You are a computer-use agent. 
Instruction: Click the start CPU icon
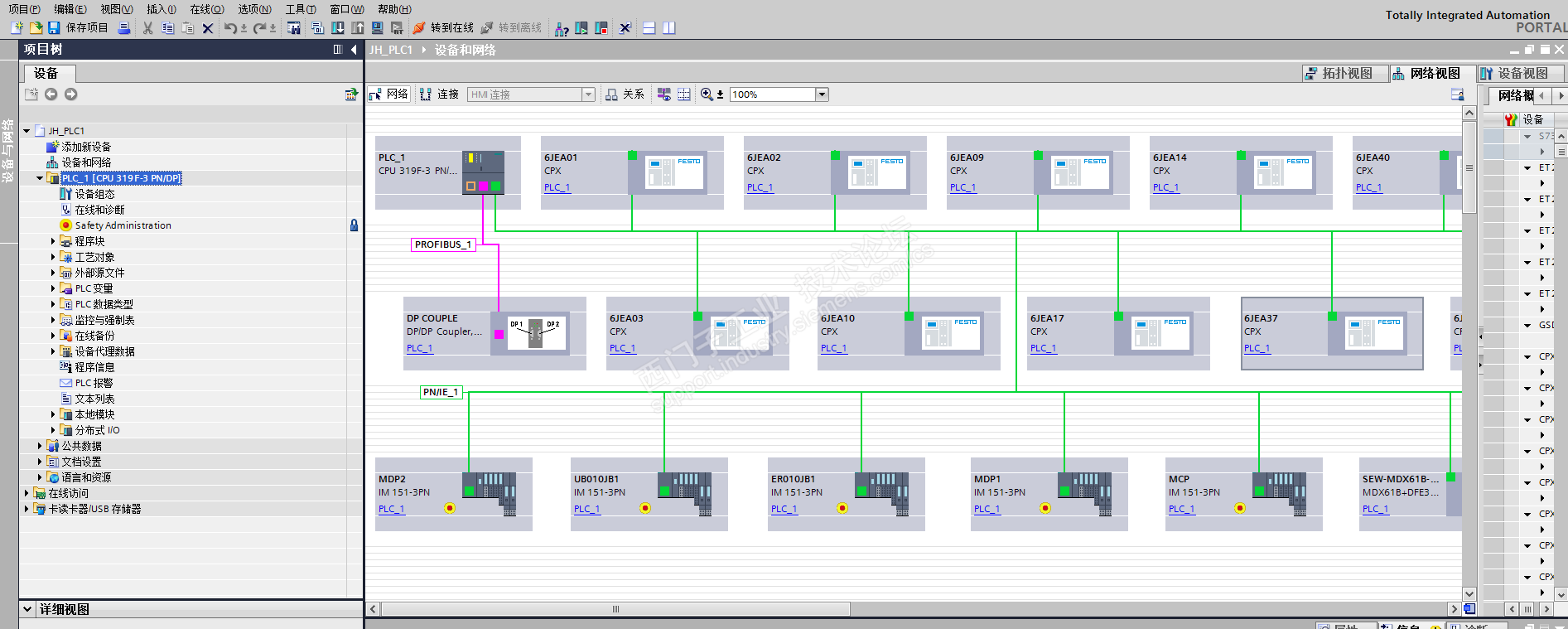(x=581, y=28)
